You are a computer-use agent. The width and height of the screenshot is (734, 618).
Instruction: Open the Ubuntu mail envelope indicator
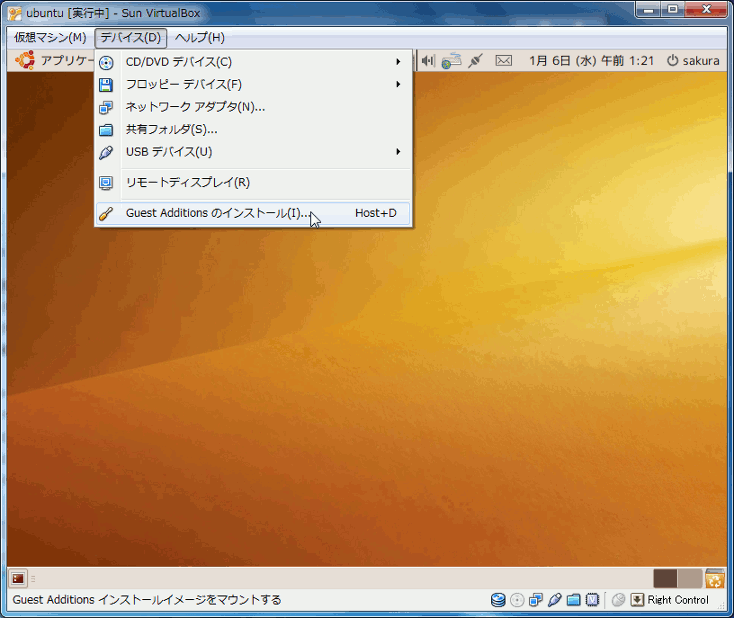point(503,61)
